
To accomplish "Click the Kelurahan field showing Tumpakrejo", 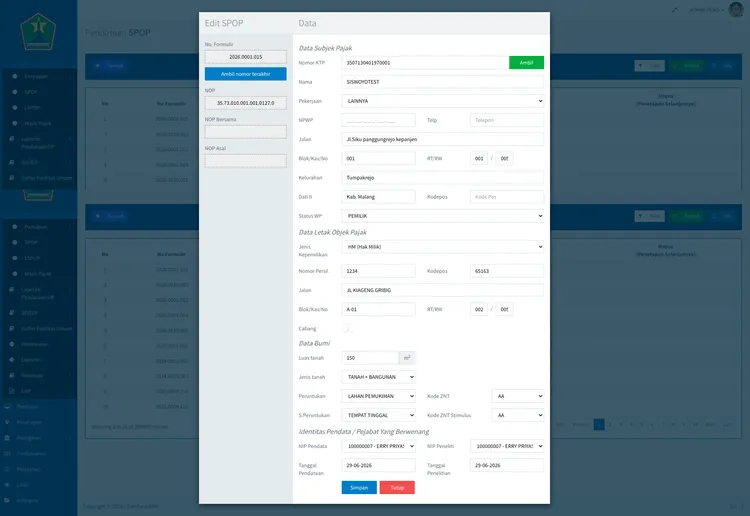I will 442,177.
